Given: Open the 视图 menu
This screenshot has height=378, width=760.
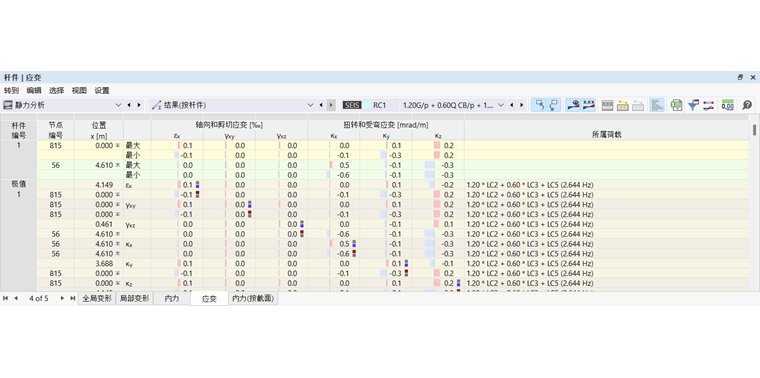Looking at the screenshot, I should point(79,90).
